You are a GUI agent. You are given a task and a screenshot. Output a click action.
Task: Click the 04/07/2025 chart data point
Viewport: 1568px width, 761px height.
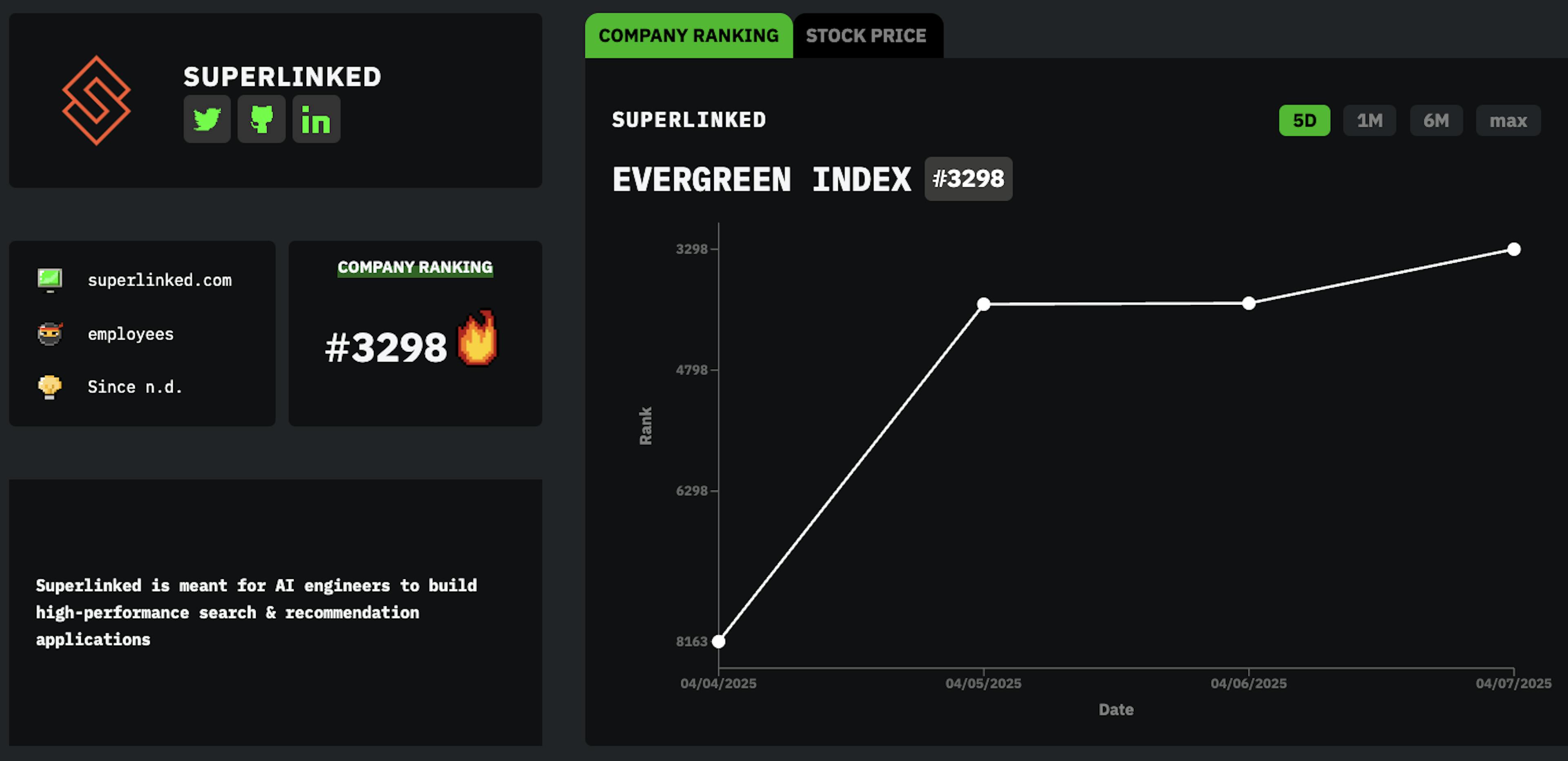tap(1514, 249)
